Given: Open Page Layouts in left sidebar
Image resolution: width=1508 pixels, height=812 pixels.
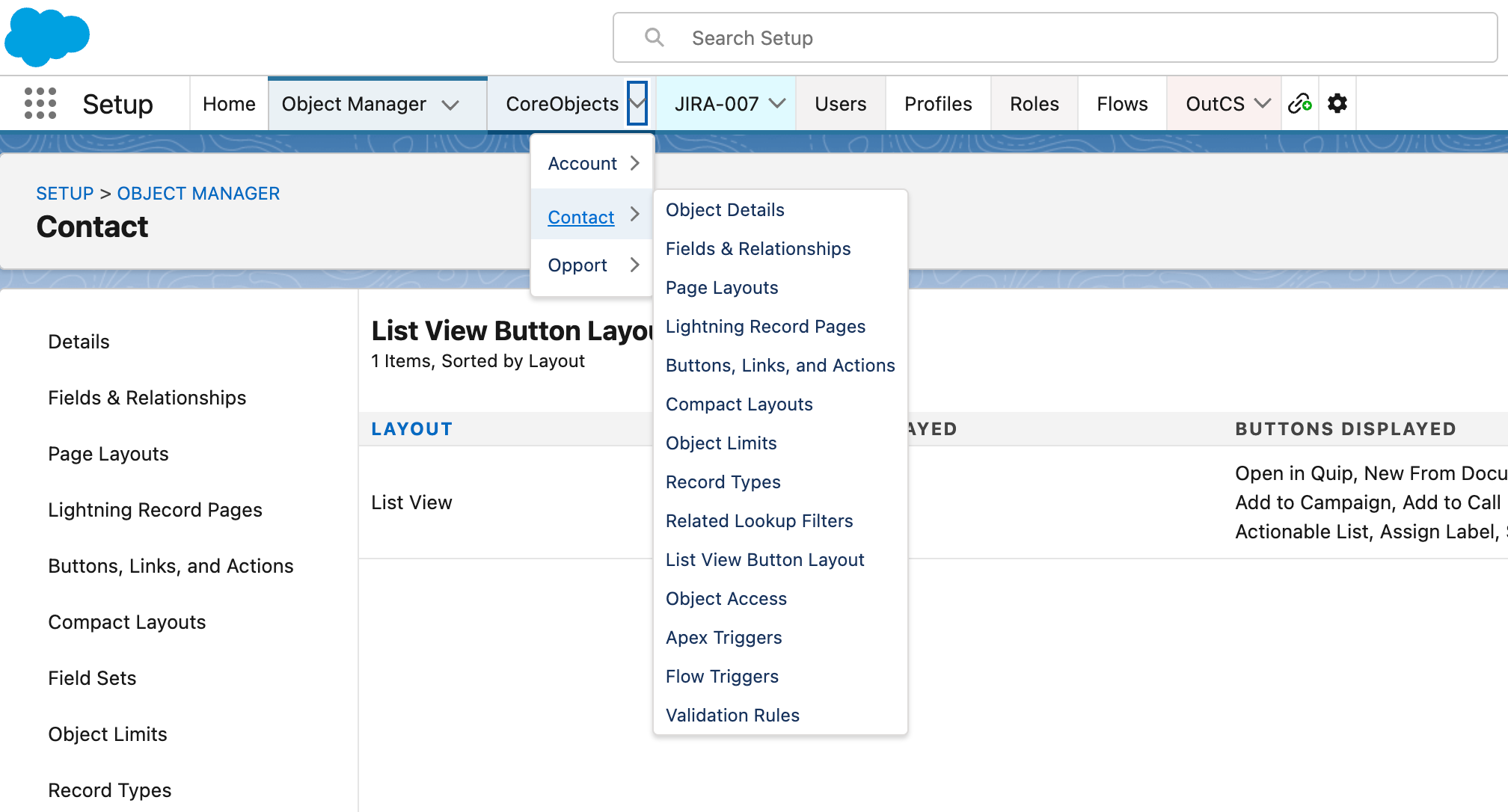Looking at the screenshot, I should pos(108,454).
